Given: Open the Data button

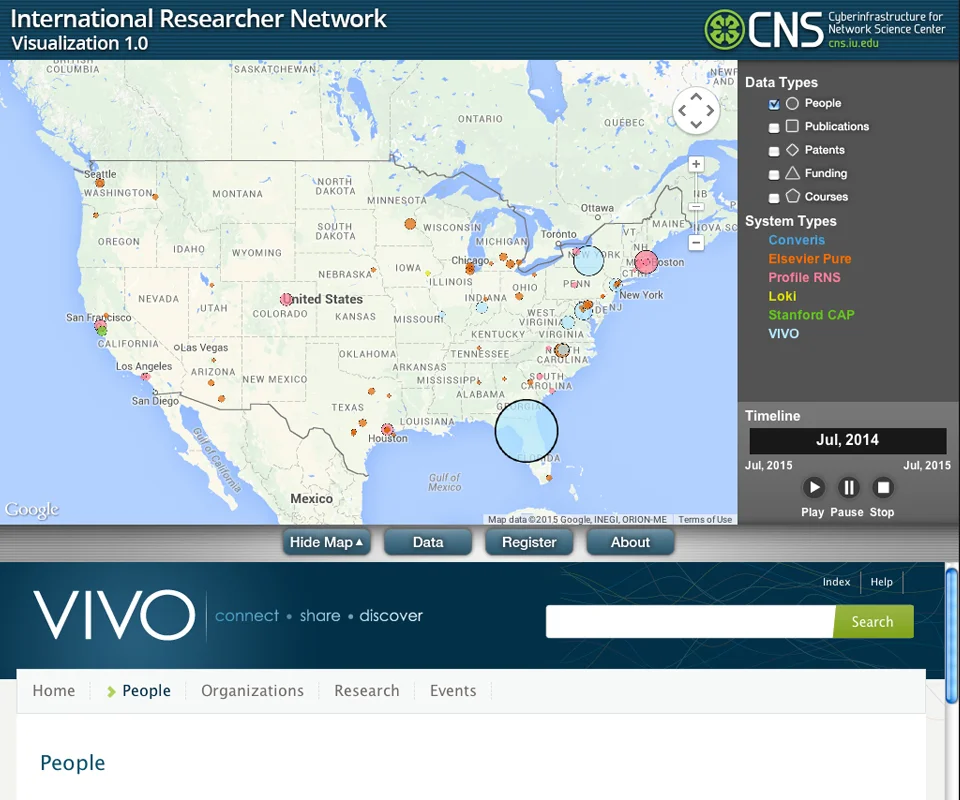Looking at the screenshot, I should (428, 542).
